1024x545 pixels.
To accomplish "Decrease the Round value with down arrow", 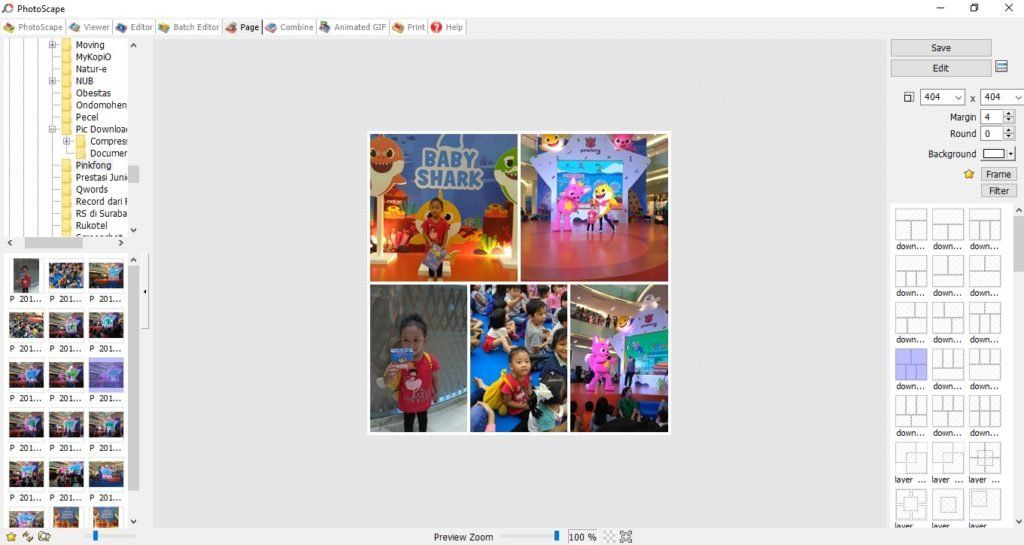I will 1009,136.
